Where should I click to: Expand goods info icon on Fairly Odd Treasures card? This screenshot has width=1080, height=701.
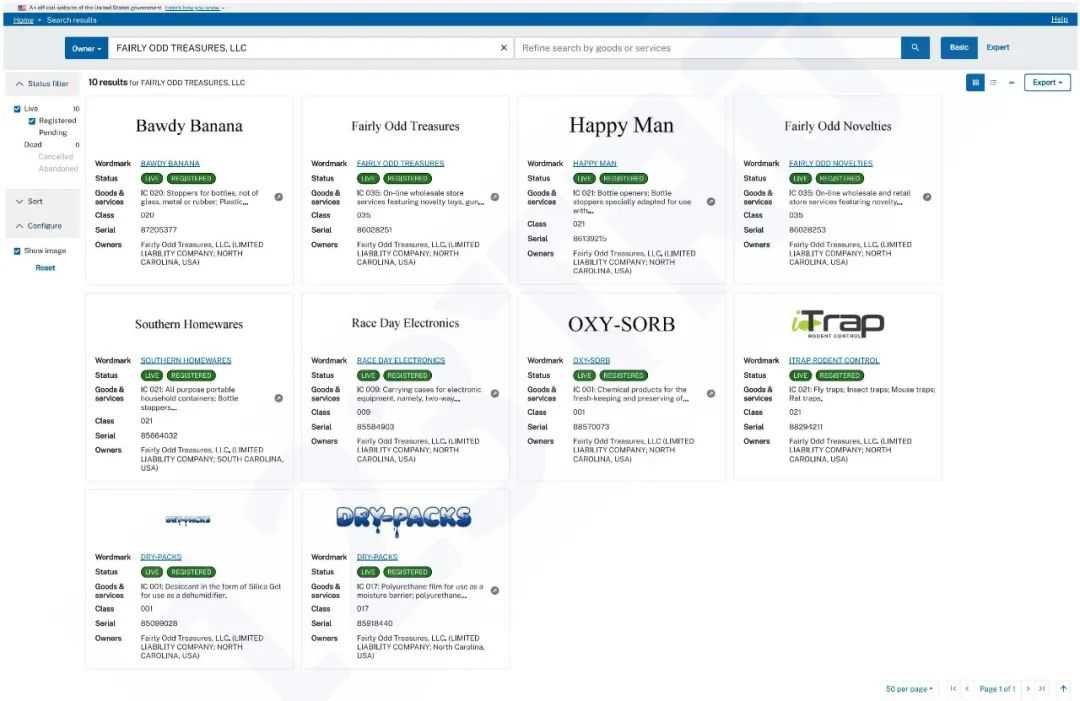(x=495, y=197)
